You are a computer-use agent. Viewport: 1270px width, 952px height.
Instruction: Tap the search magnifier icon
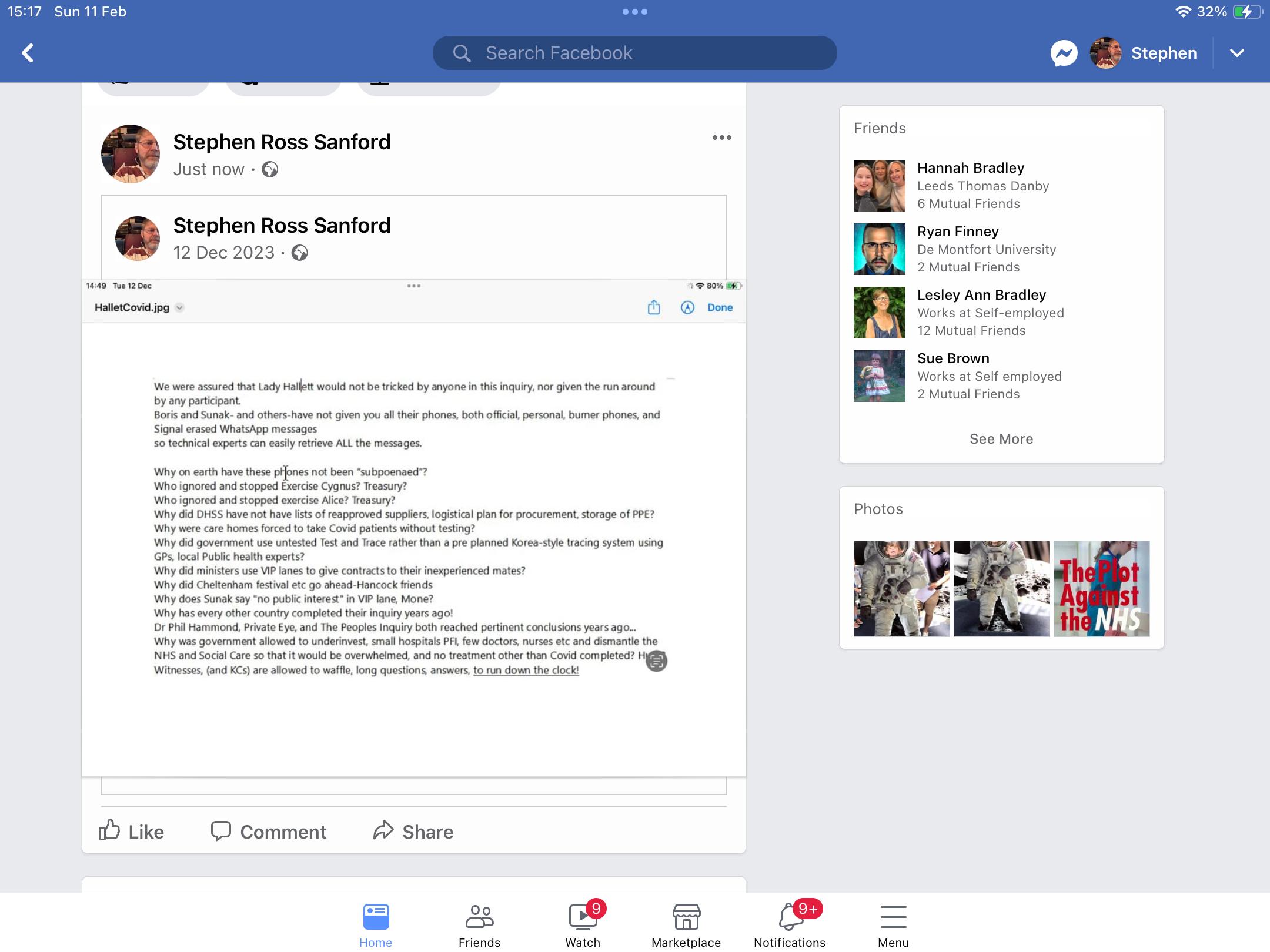(462, 53)
